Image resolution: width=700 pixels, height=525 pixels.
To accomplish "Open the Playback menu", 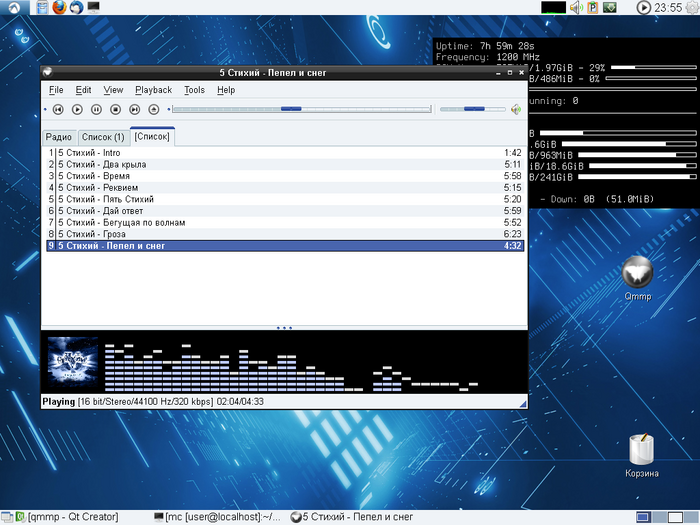I will (153, 90).
